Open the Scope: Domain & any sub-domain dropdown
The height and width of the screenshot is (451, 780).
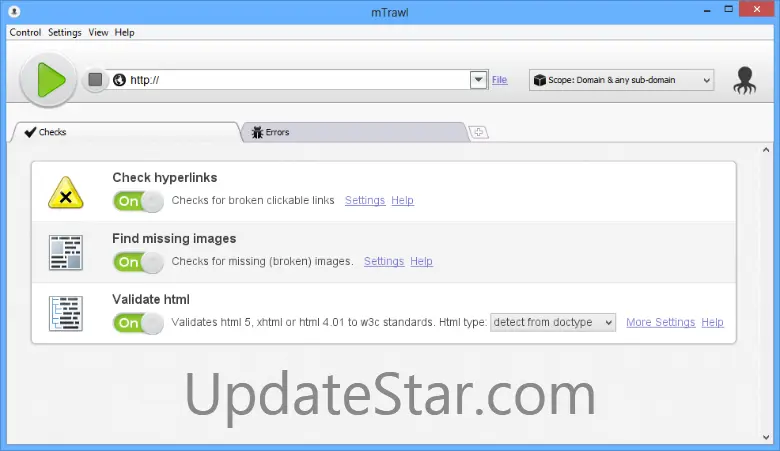coord(621,80)
